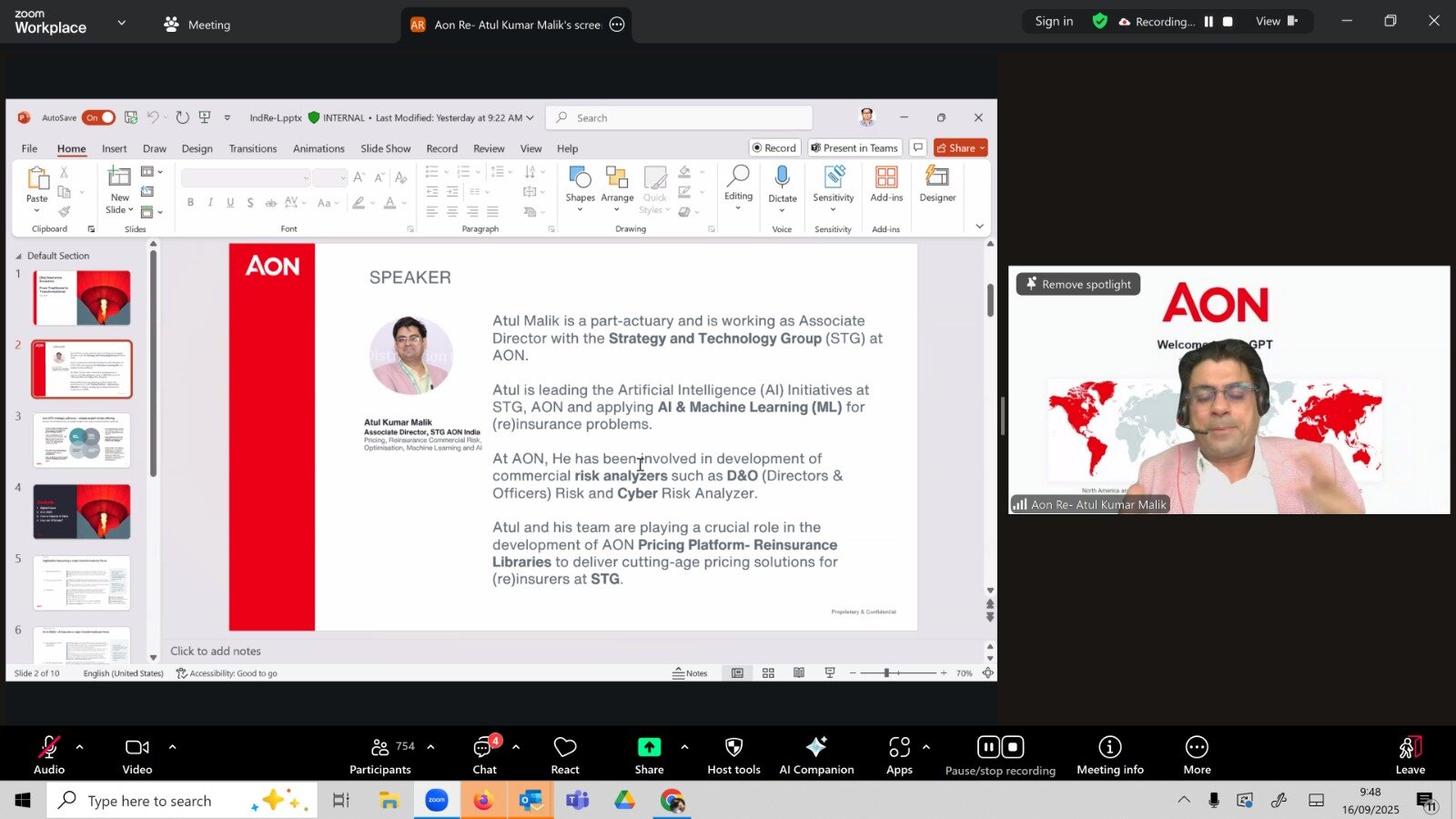Pause the recording in top bar

(x=1208, y=22)
